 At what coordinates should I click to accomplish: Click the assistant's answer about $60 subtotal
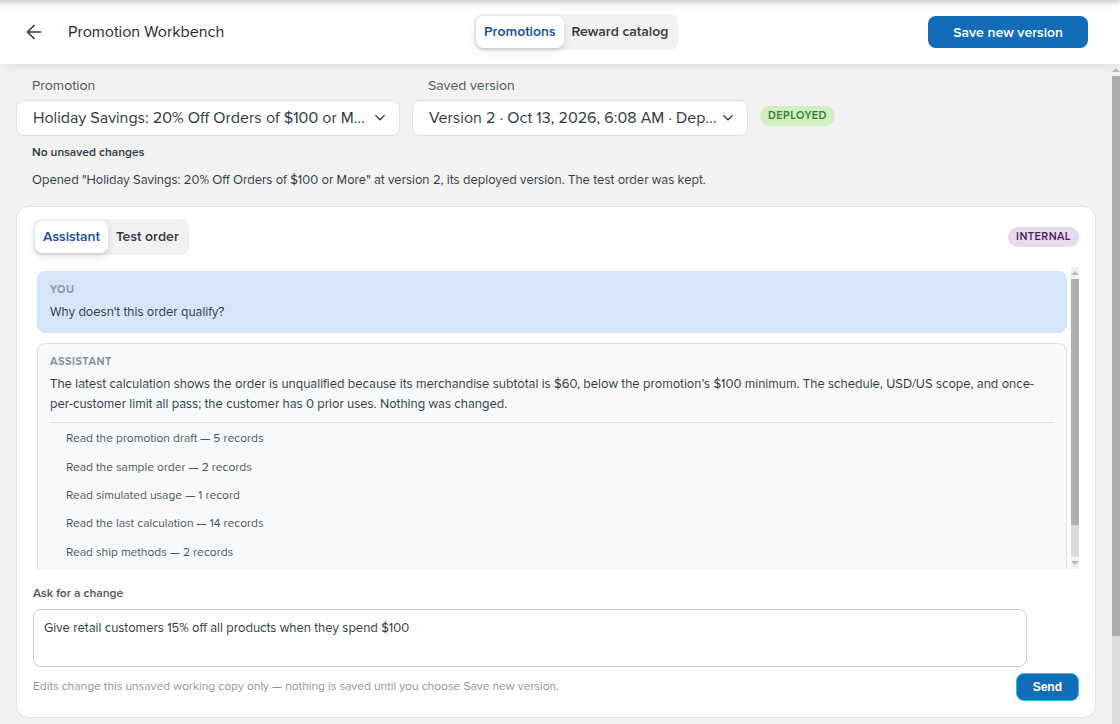coord(542,393)
